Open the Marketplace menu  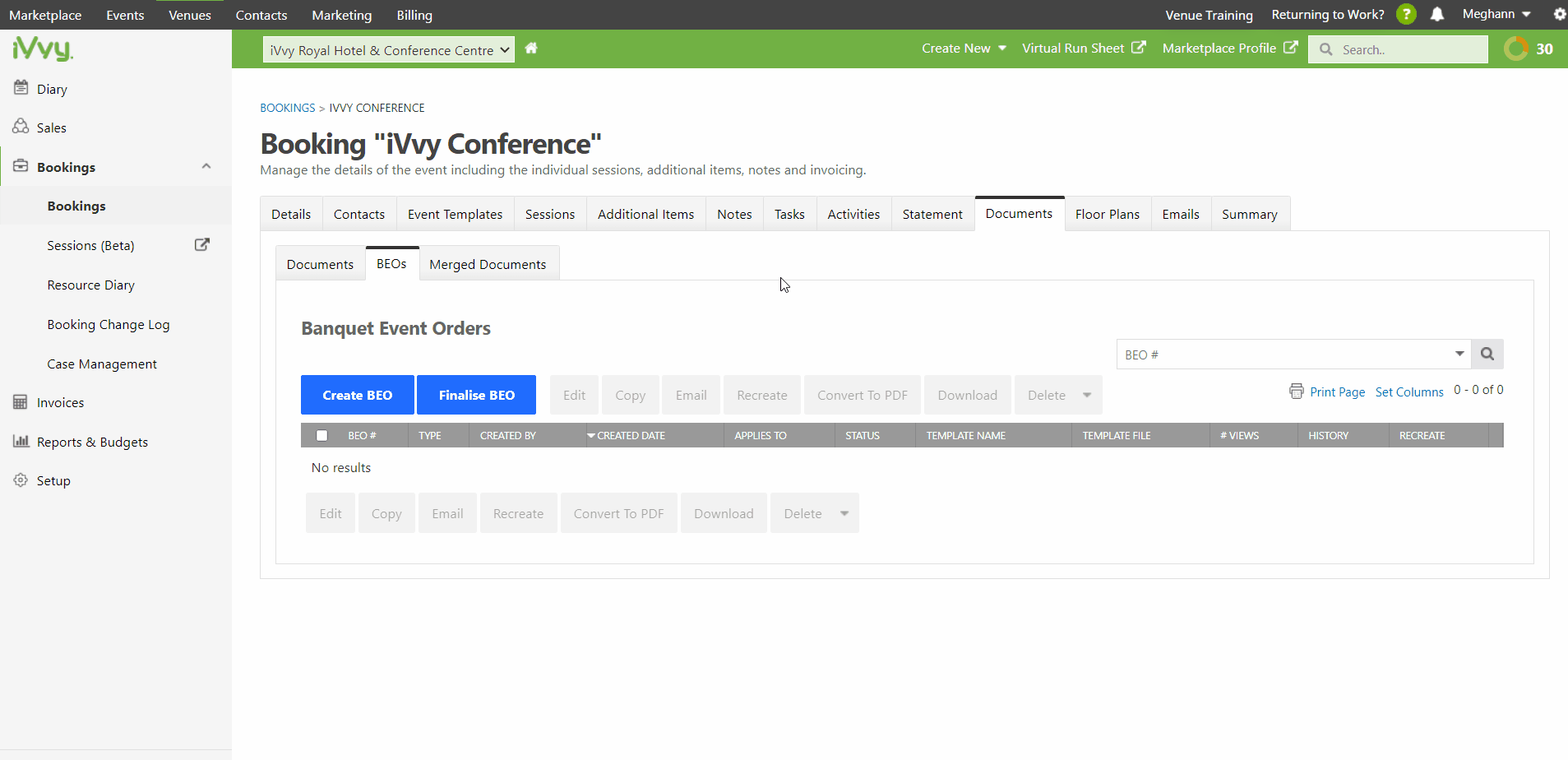tap(45, 15)
